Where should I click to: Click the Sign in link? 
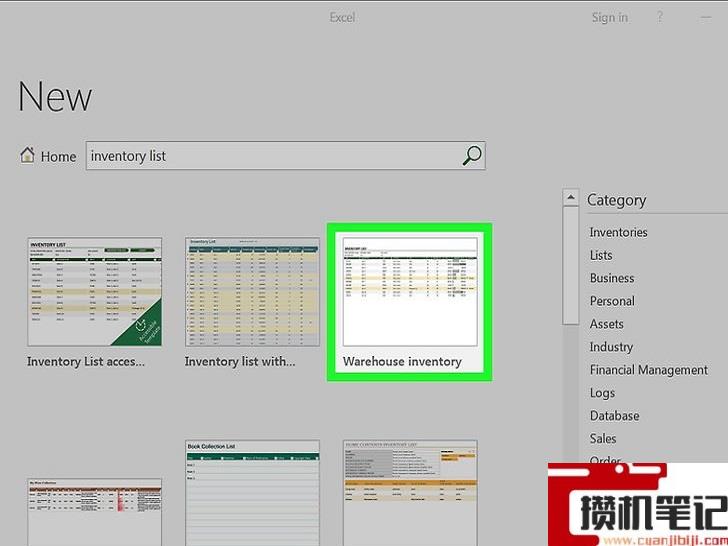tap(610, 18)
